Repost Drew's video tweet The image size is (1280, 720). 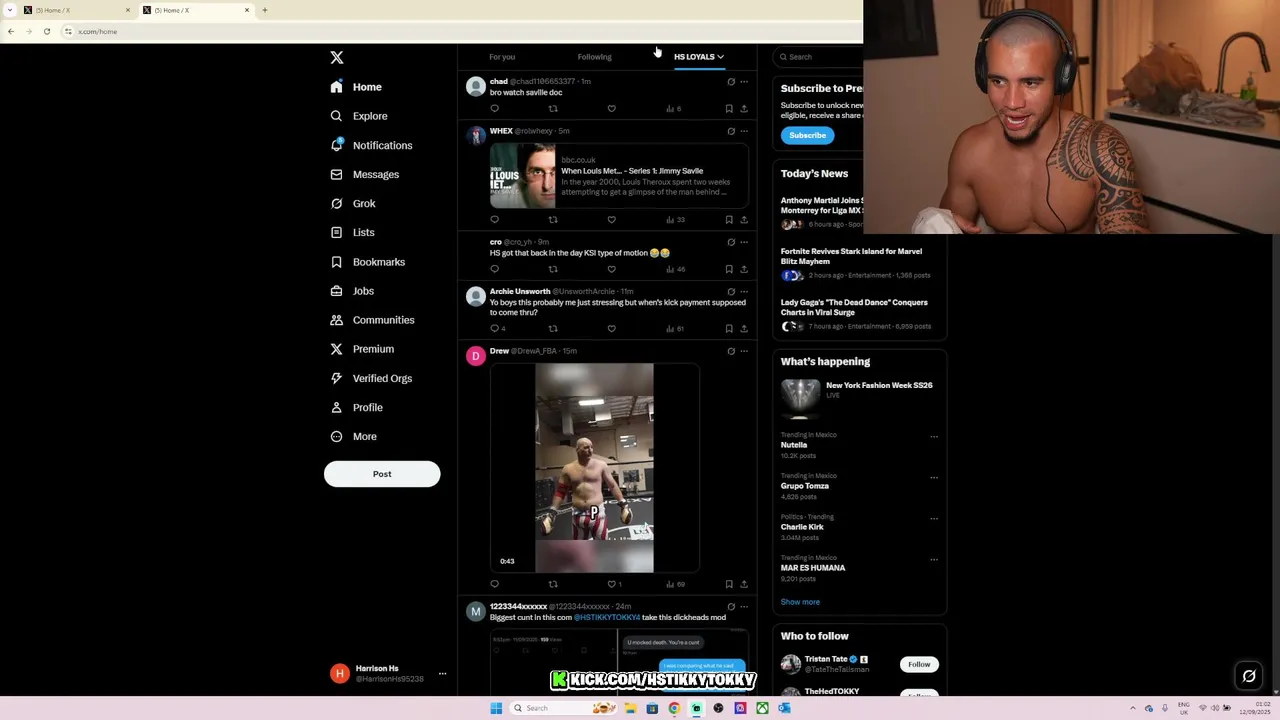coord(553,584)
